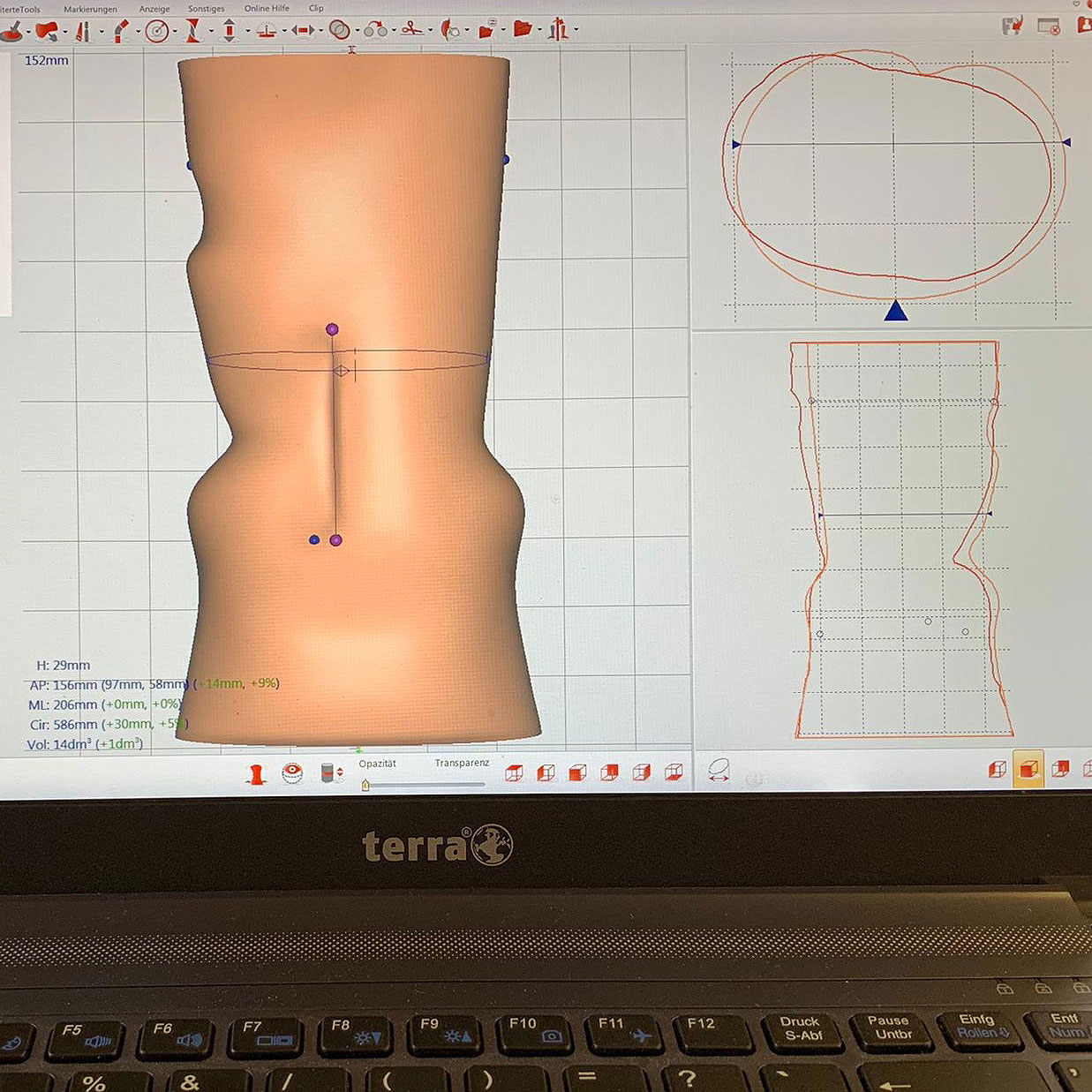
Task: Open dropdown arrow beside circular target tool
Action: [175, 32]
